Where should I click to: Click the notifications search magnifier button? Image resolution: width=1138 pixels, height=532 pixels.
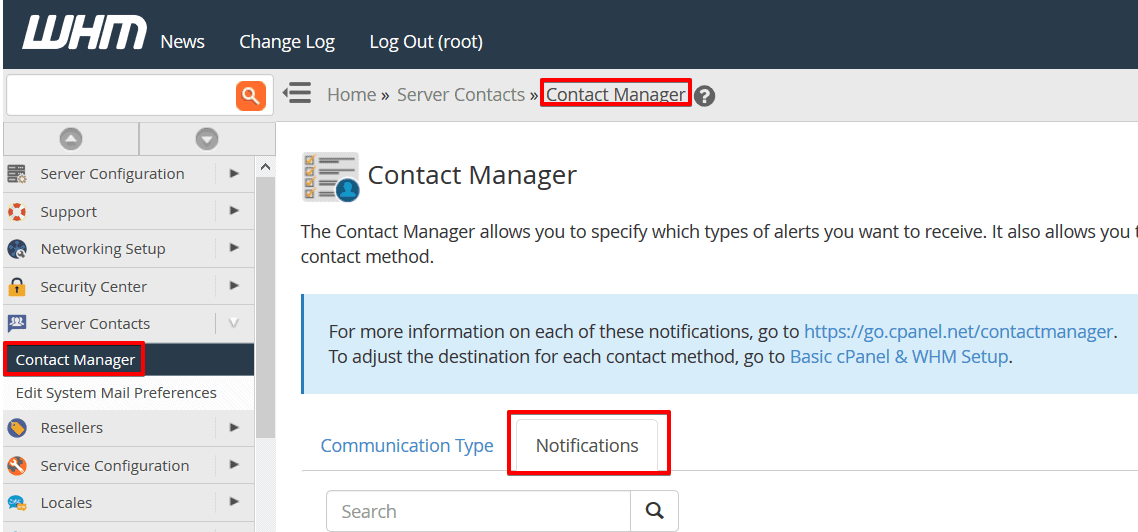click(655, 511)
